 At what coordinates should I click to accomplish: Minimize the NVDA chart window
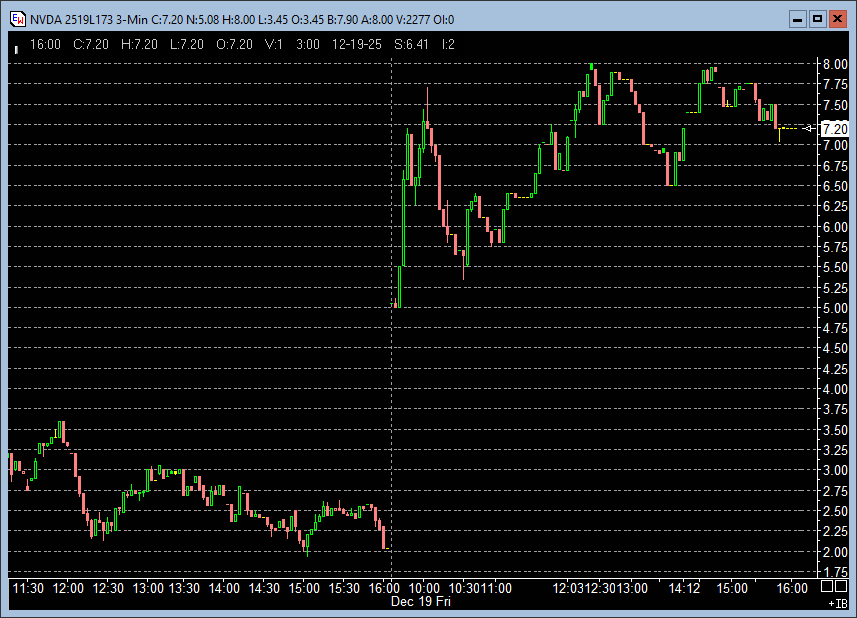click(797, 19)
